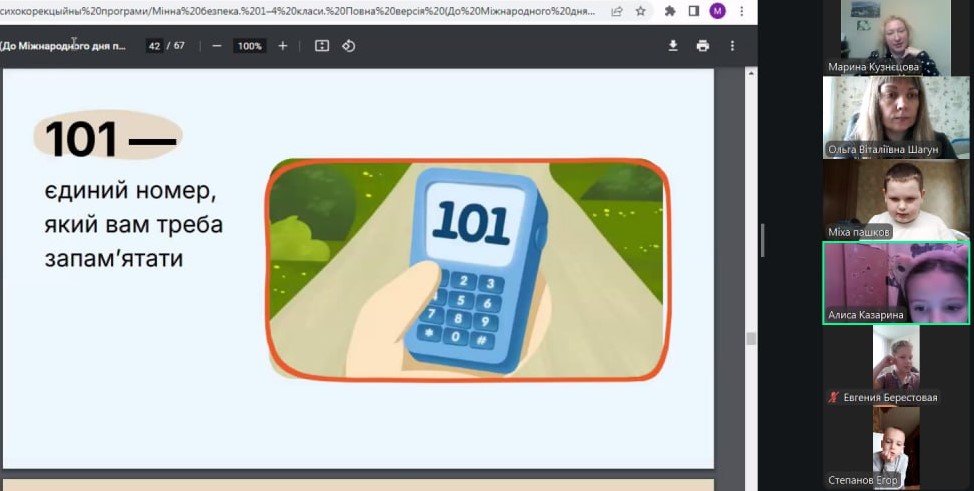Click the browser address bar URL
The width and height of the screenshot is (974, 491).
pos(300,11)
